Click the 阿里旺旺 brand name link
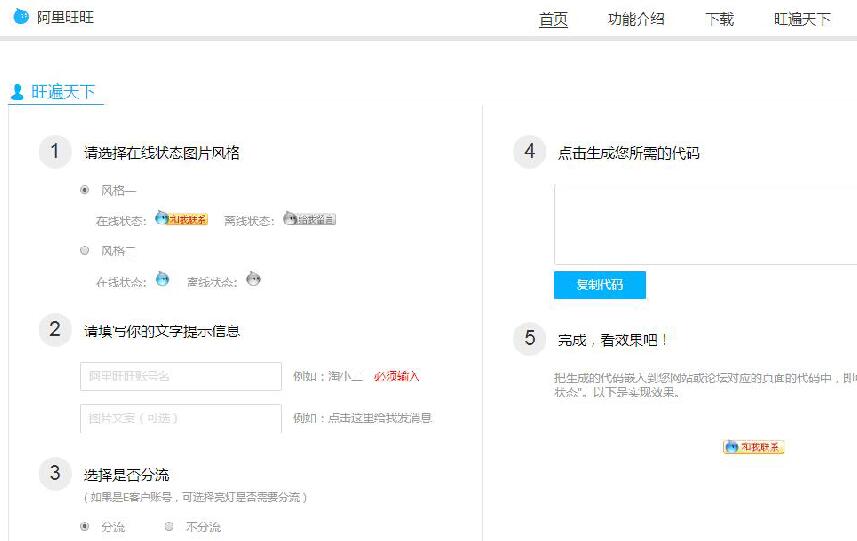857x541 pixels. click(x=66, y=17)
